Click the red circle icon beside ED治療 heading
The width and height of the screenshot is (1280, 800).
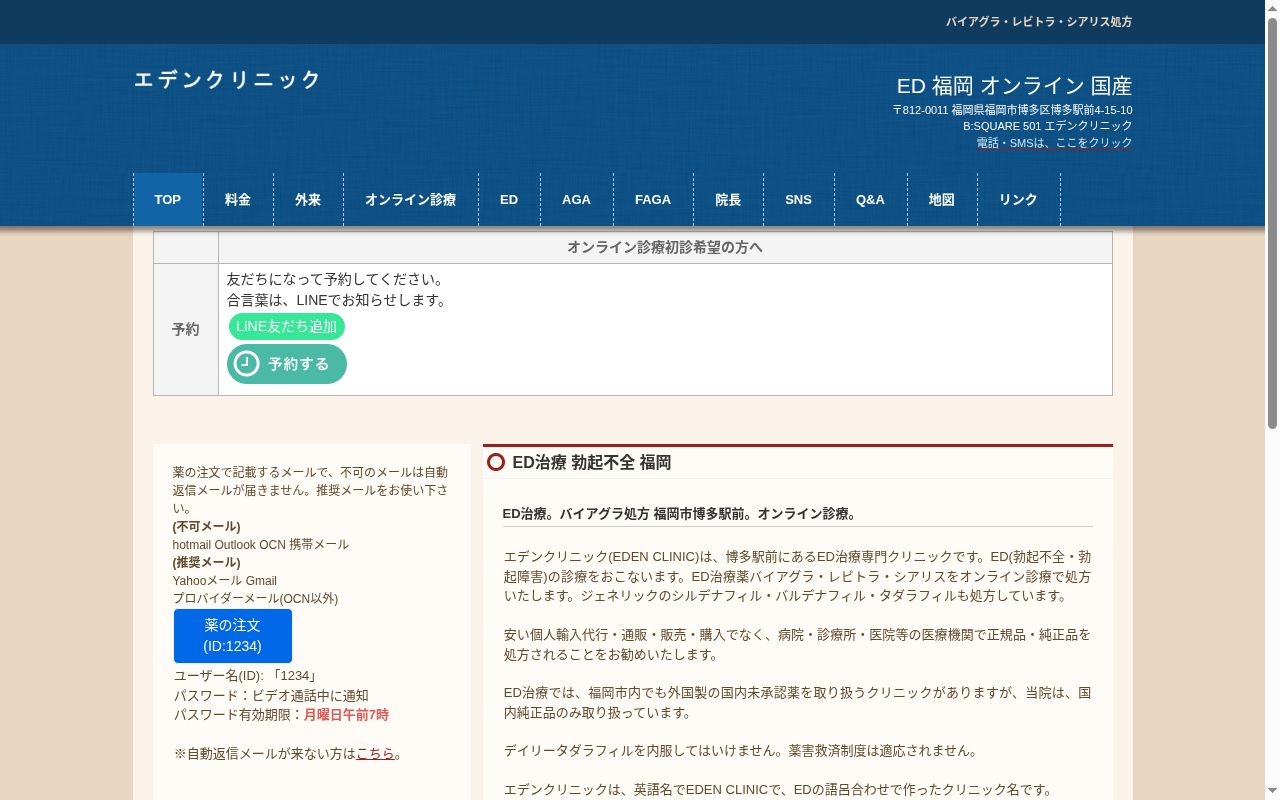tap(496, 462)
